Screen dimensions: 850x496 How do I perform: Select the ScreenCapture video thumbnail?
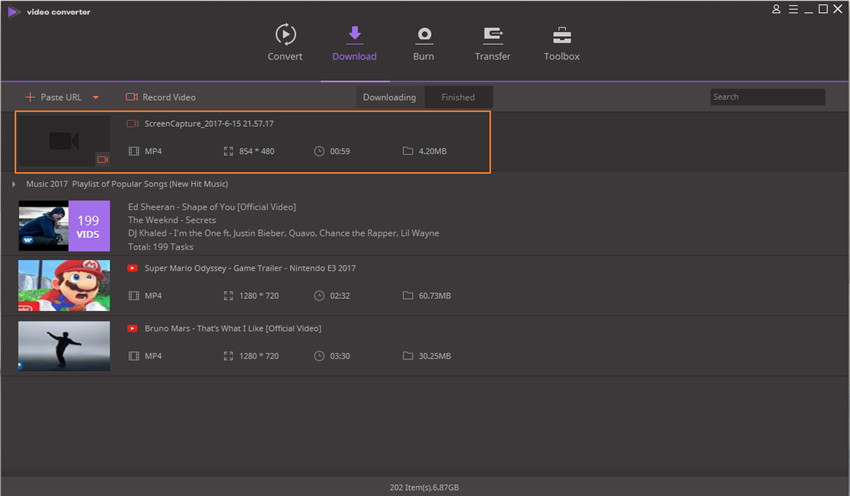[x=64, y=141]
